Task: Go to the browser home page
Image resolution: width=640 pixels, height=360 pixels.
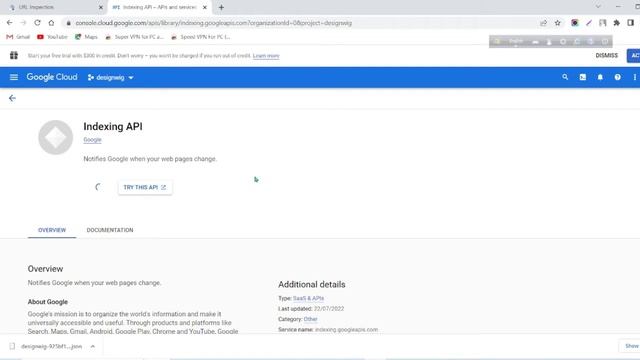Action: coord(51,23)
